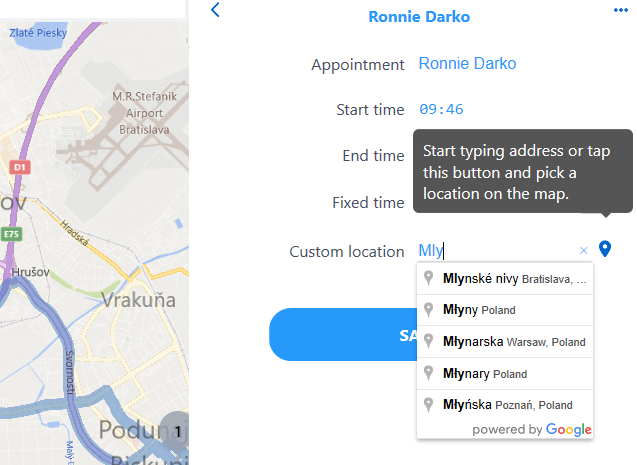Image resolution: width=637 pixels, height=465 pixels.
Task: Click the Ronnie Darko header title
Action: click(419, 16)
